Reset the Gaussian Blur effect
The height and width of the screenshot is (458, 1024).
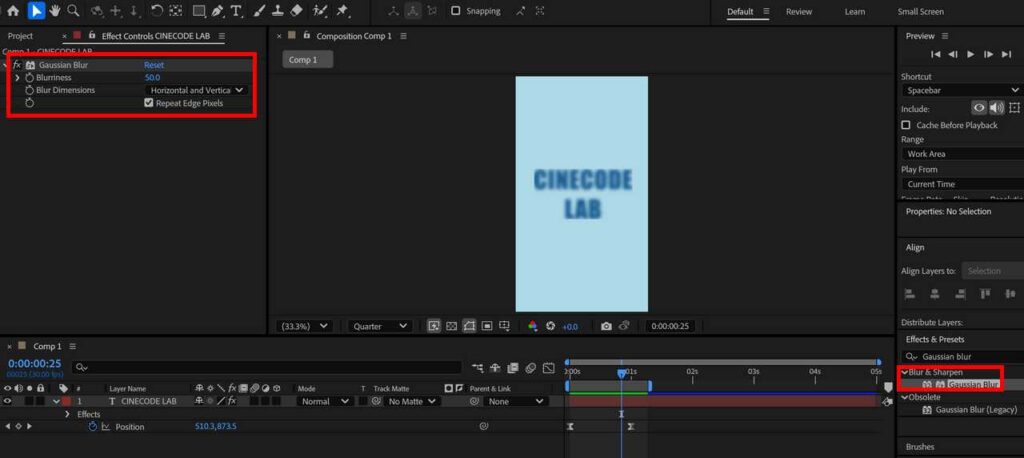pyautogui.click(x=154, y=65)
